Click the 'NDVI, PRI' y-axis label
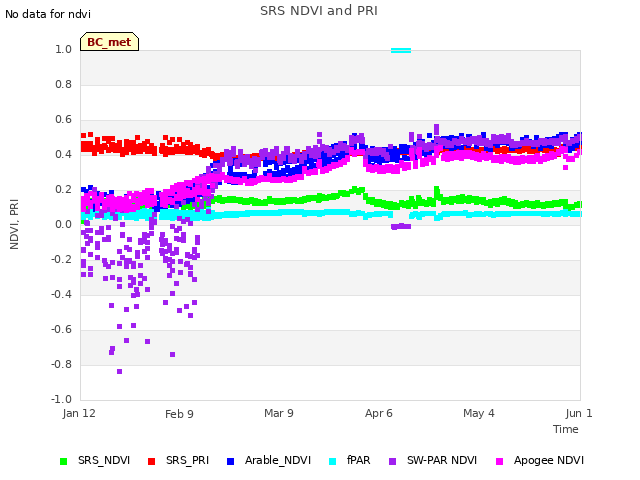640x480 pixels. (14, 224)
